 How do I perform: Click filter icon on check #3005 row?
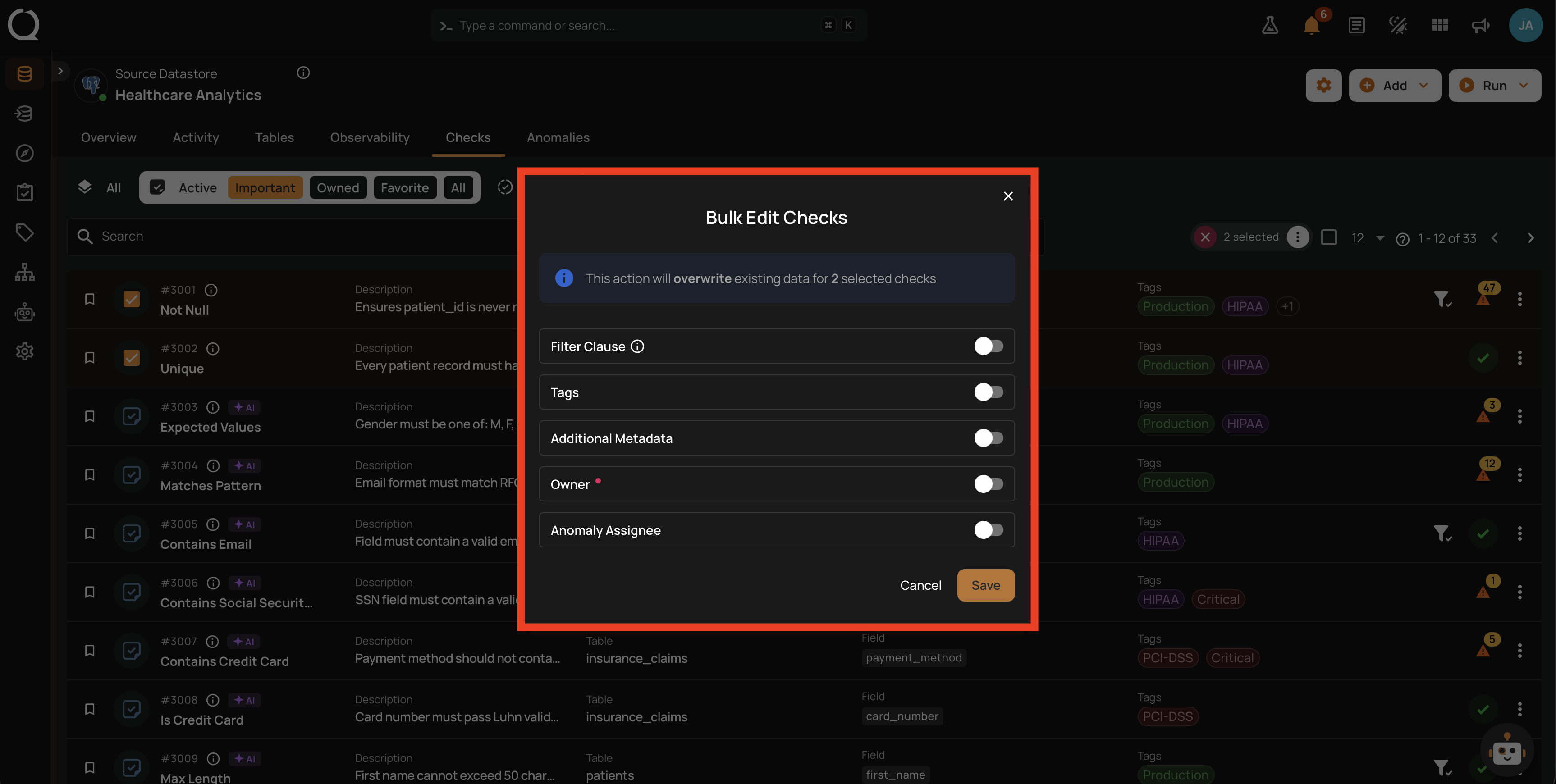coord(1442,533)
